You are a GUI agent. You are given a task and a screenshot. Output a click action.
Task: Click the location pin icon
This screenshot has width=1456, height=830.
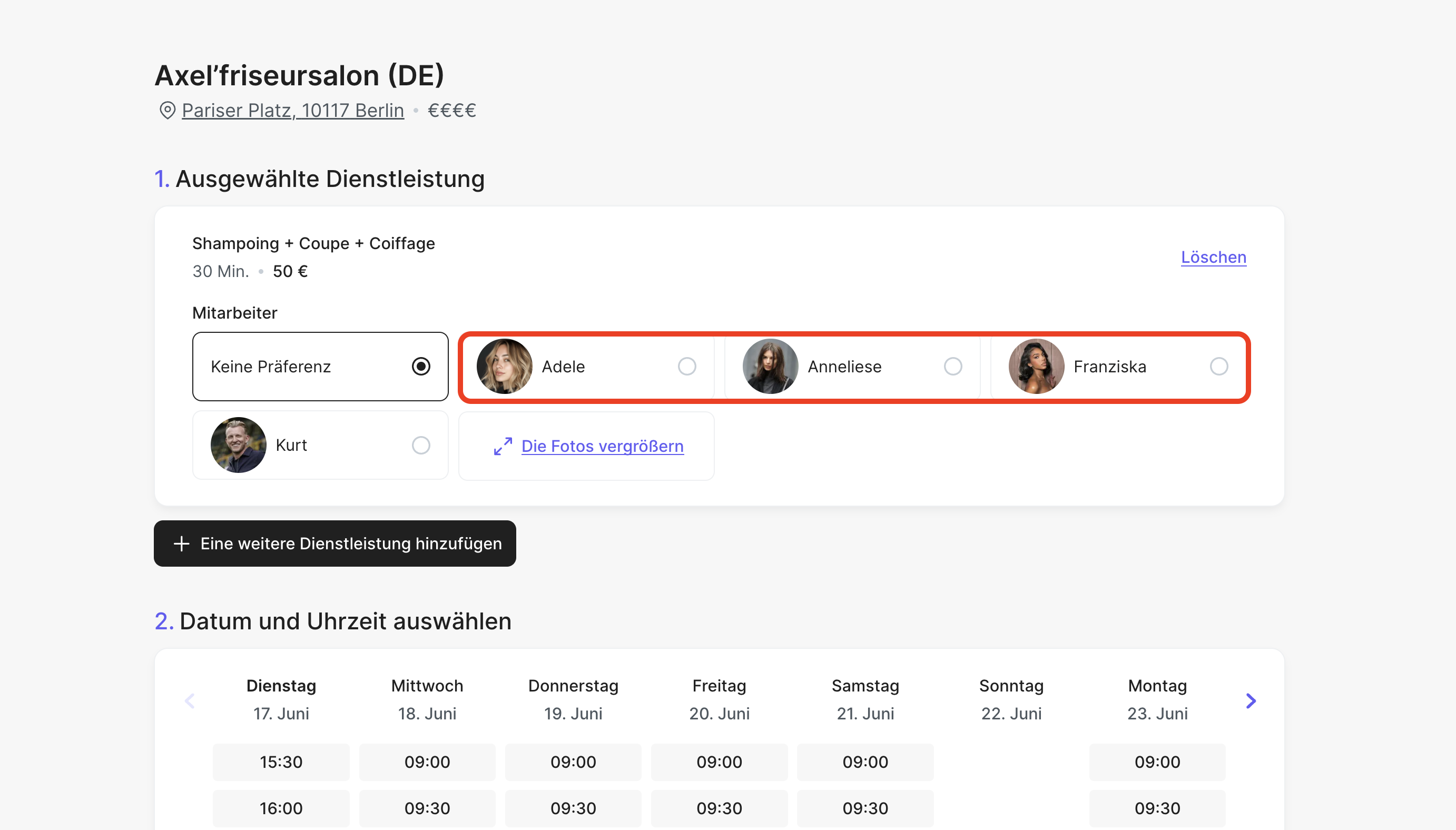pos(167,110)
